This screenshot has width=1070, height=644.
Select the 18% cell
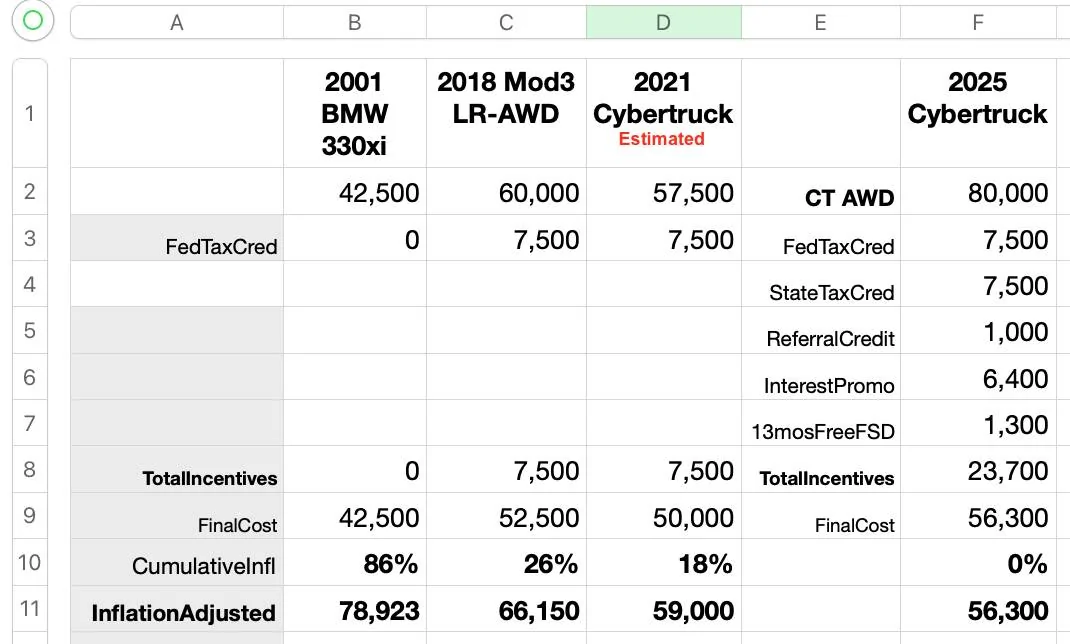[664, 562]
